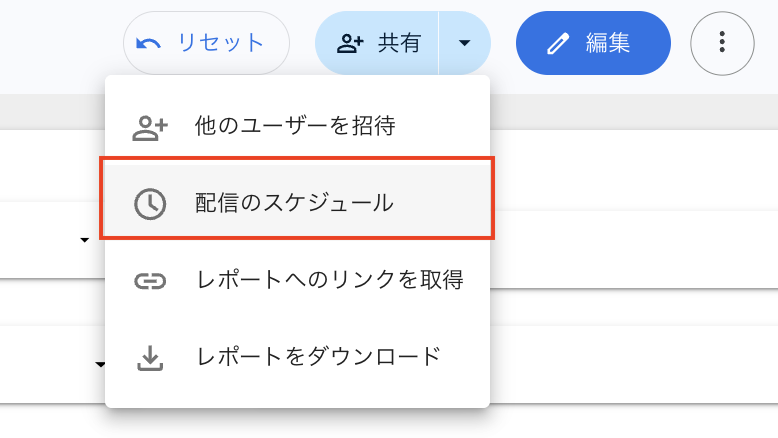Click the pencil icon on 編集 button
This screenshot has width=778, height=438.
point(557,43)
